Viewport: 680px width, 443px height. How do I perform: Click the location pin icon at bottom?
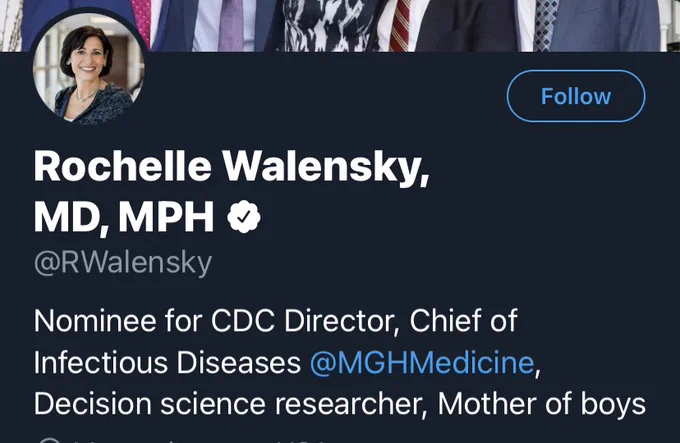(x=48, y=440)
